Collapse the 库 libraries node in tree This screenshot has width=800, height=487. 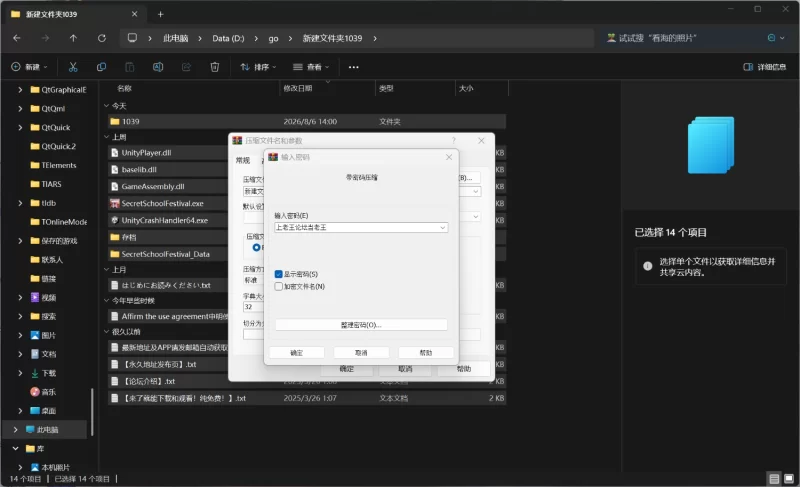click(x=15, y=448)
